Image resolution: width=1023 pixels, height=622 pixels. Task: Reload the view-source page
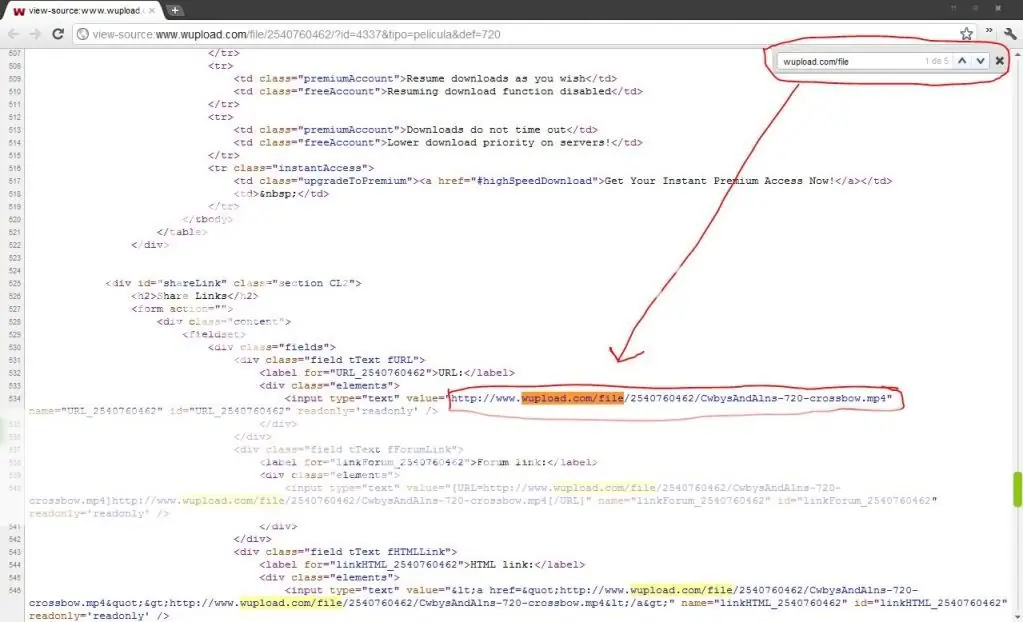point(58,34)
